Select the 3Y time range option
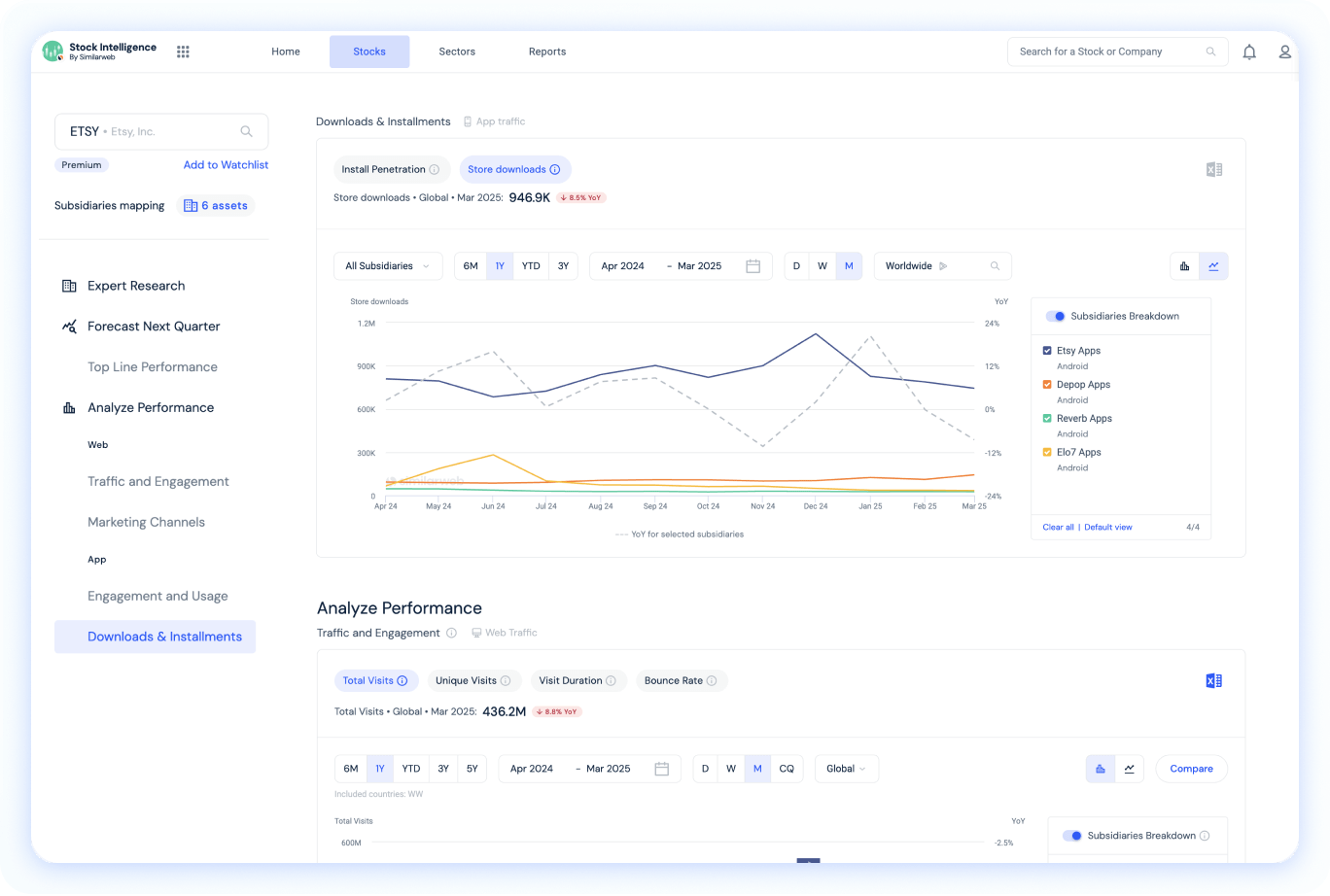1330x896 pixels. (x=563, y=265)
